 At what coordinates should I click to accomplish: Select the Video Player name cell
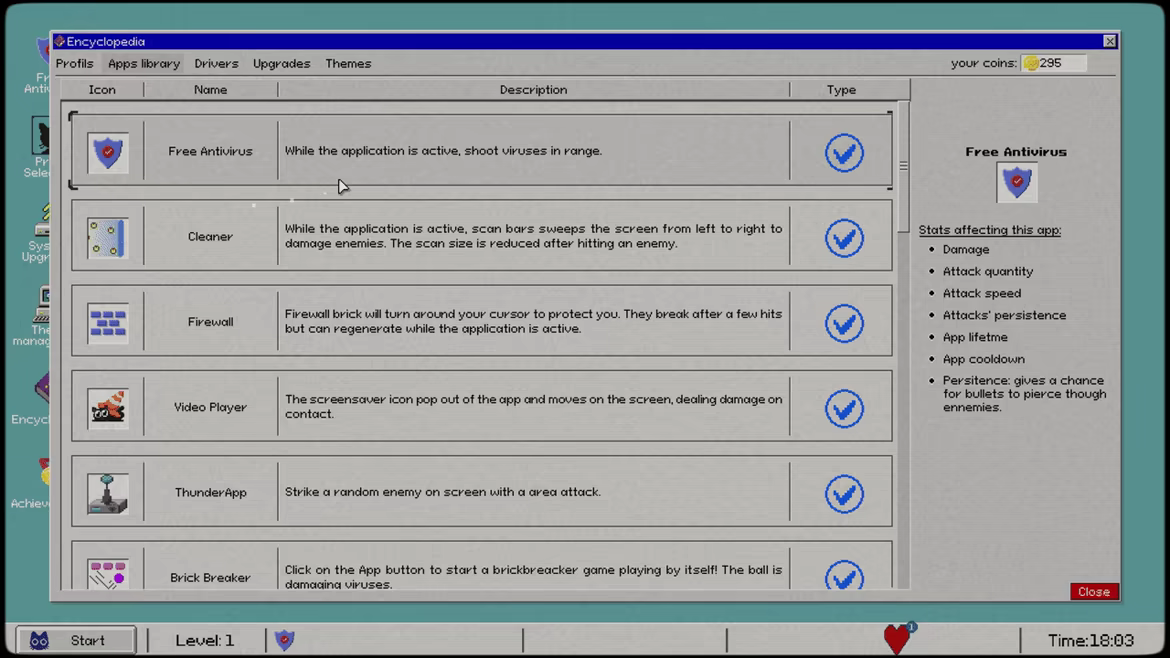(x=210, y=407)
